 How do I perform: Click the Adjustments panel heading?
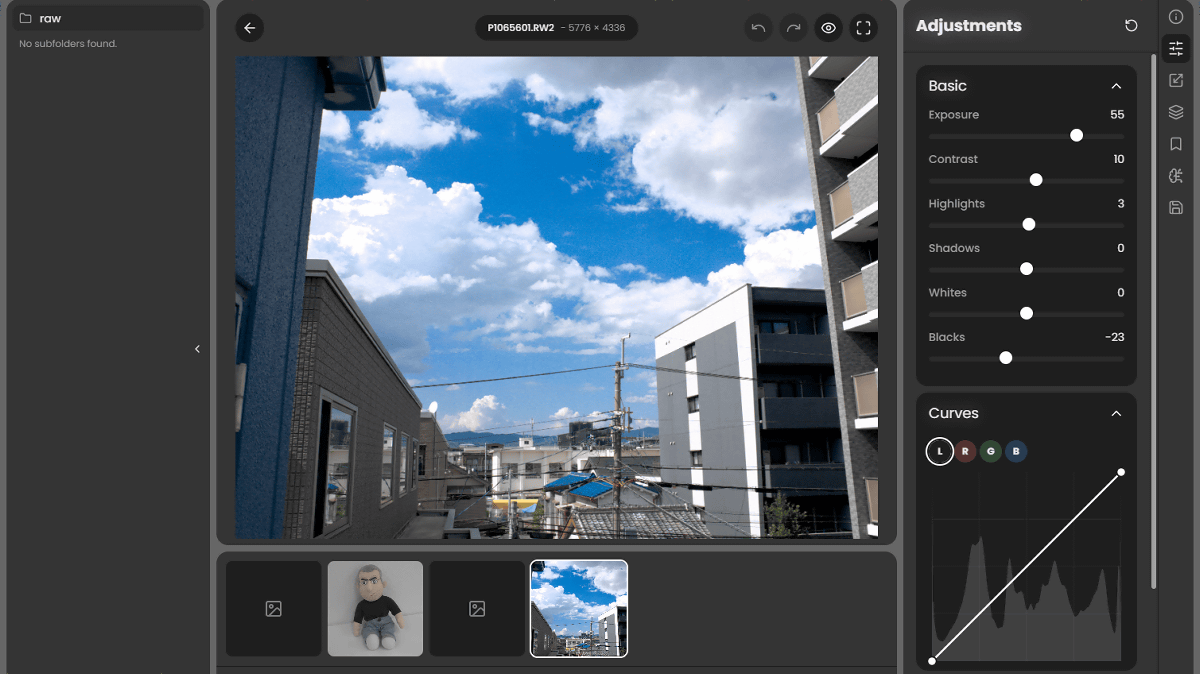pos(969,26)
